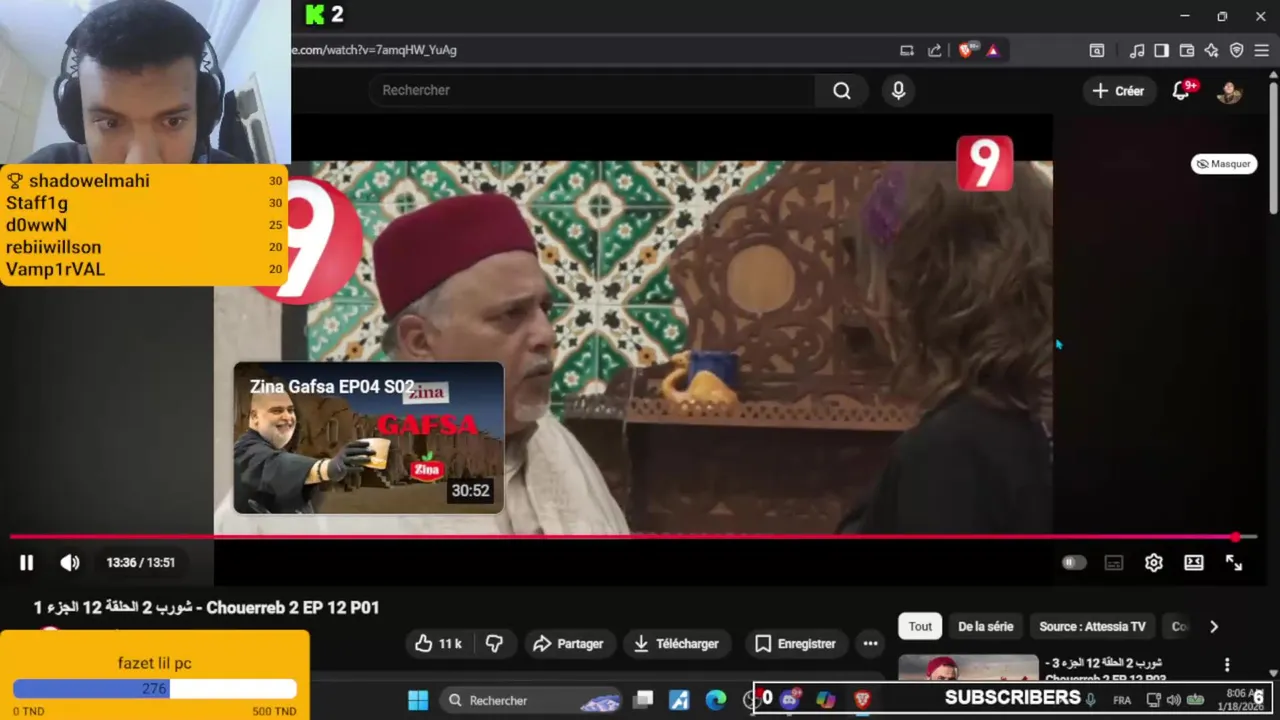Enter fullscreen from the player controls
Image resolution: width=1280 pixels, height=720 pixels.
click(x=1234, y=563)
